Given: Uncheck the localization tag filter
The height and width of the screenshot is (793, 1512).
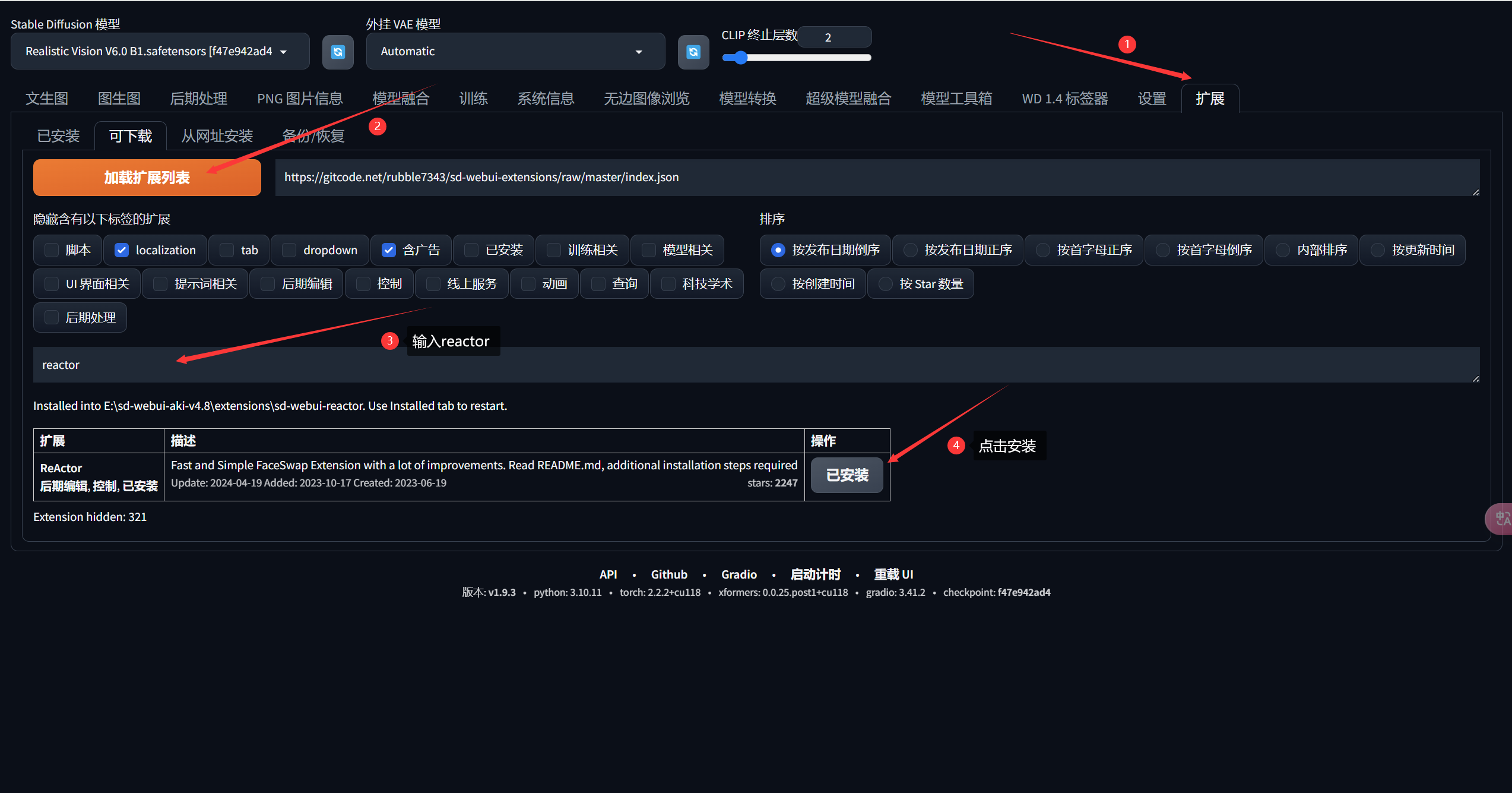Looking at the screenshot, I should [122, 250].
